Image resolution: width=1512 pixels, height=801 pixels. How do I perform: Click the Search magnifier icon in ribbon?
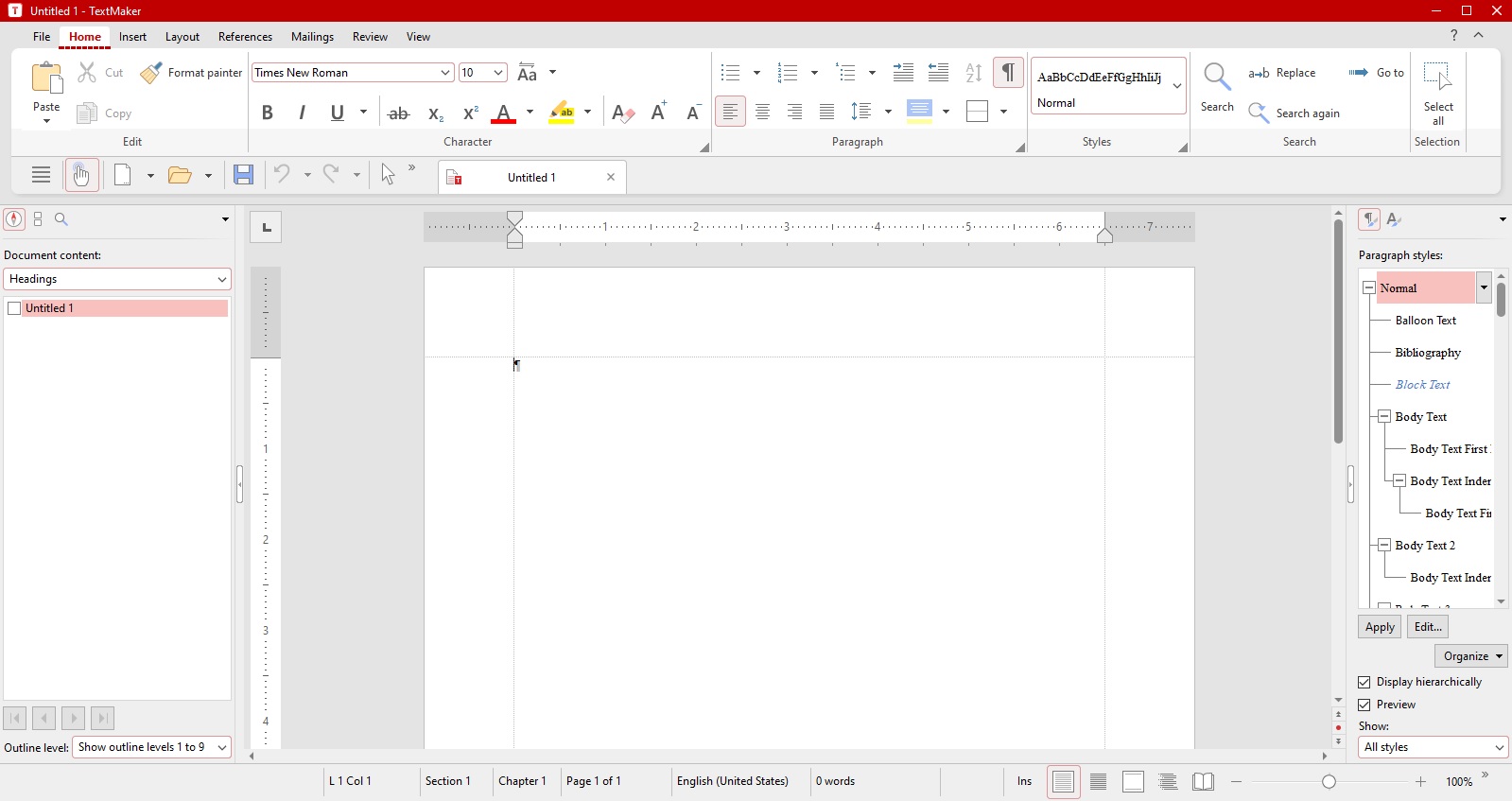coord(1217,77)
